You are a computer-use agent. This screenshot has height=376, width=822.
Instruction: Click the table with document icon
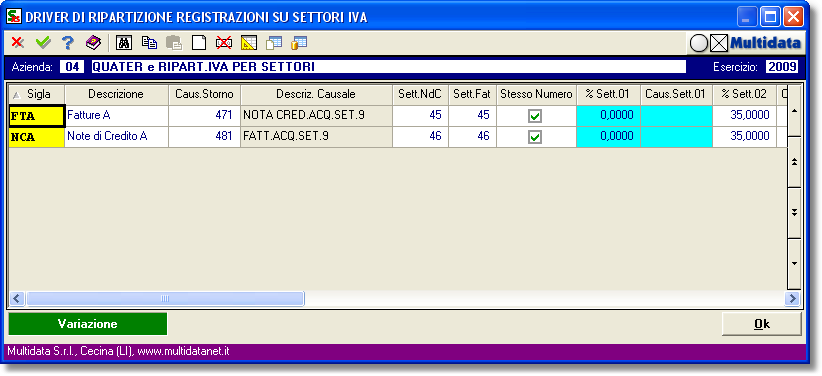(x=274, y=42)
